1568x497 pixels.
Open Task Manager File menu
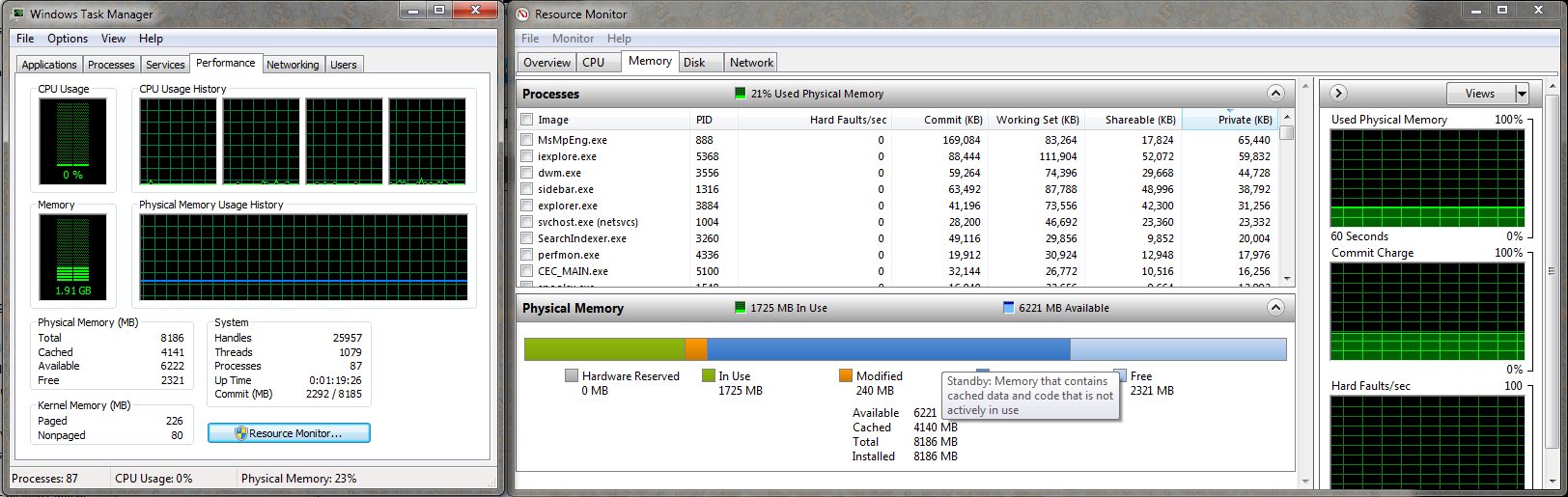point(25,39)
